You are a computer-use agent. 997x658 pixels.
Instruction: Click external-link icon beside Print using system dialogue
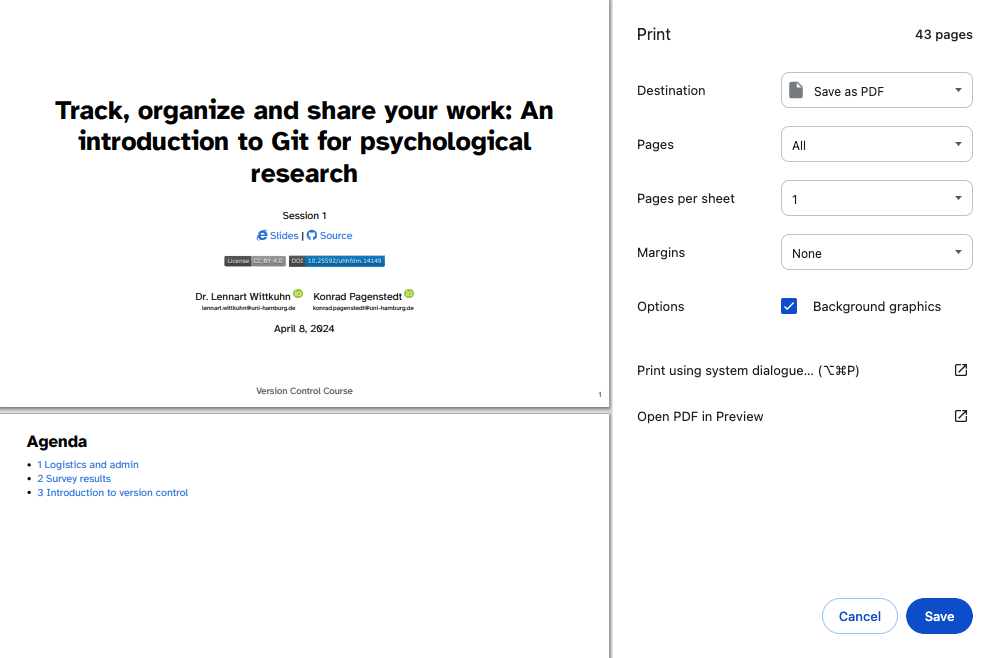point(960,370)
